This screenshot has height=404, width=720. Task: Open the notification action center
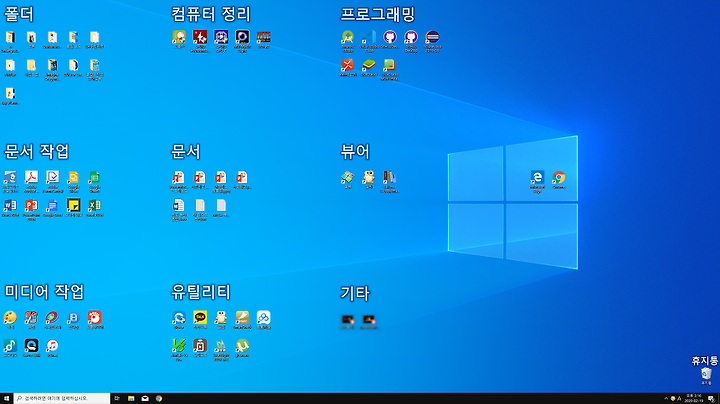[711, 398]
